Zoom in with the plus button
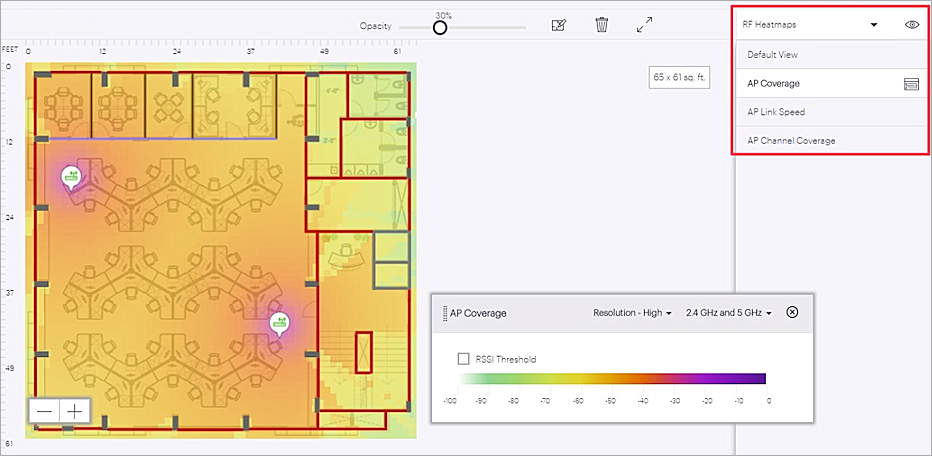932x456 pixels. click(x=74, y=411)
